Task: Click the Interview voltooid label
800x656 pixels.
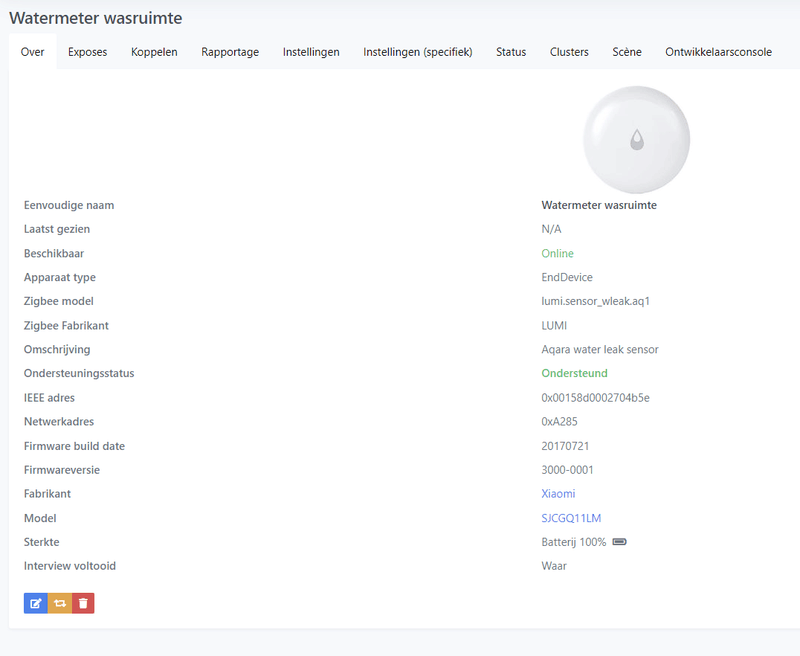Action: [x=70, y=566]
